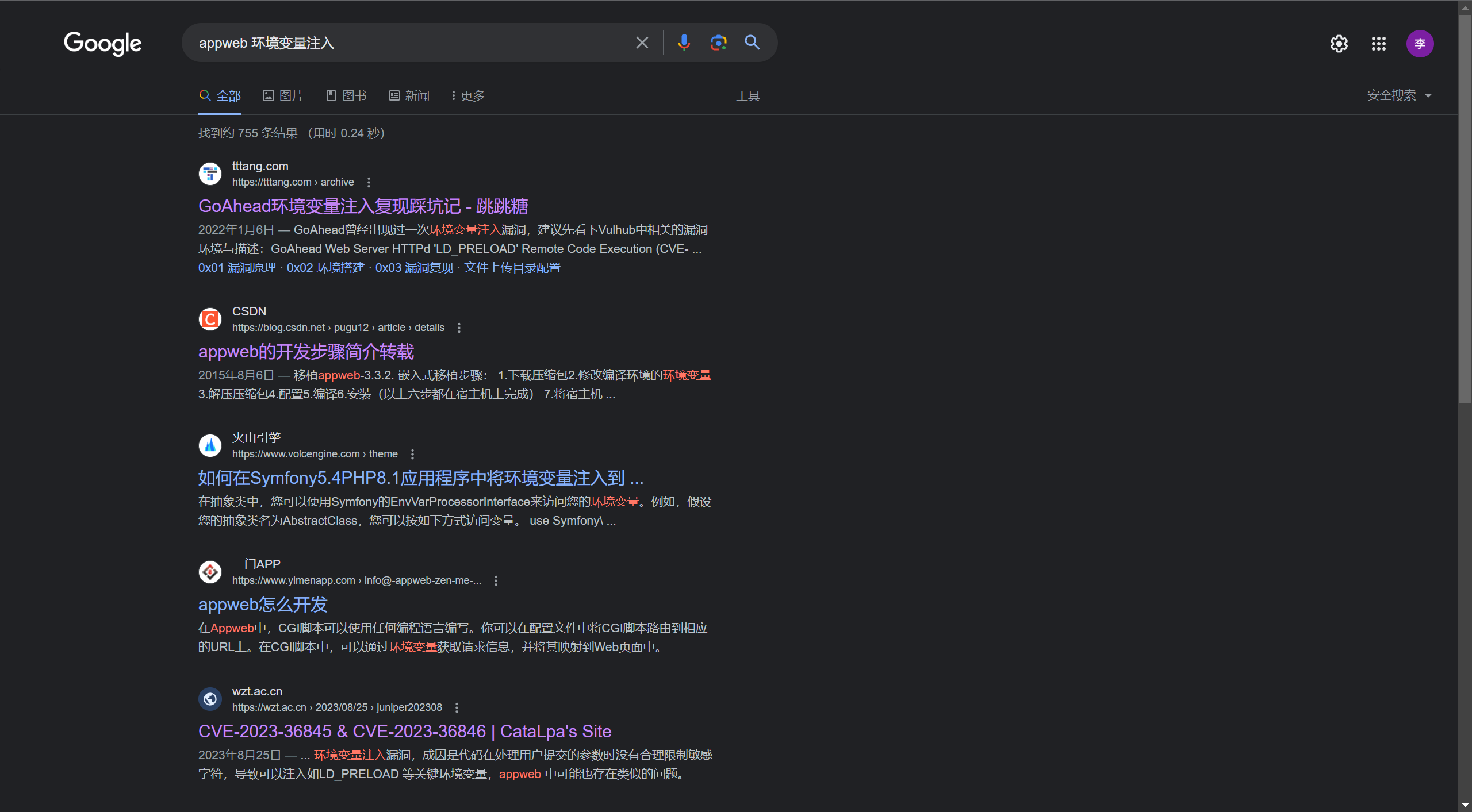This screenshot has height=812, width=1472.
Task: Click into the search box text
Action: tap(267, 43)
